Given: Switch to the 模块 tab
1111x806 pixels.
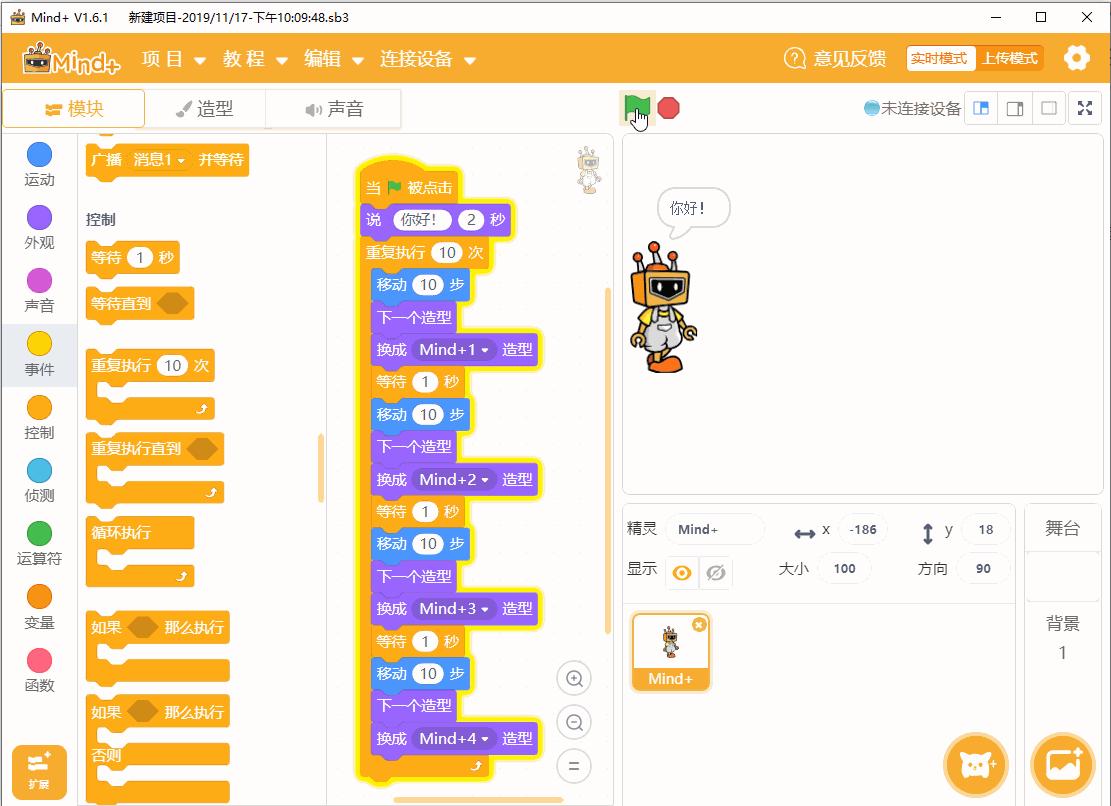Looking at the screenshot, I should (x=74, y=108).
